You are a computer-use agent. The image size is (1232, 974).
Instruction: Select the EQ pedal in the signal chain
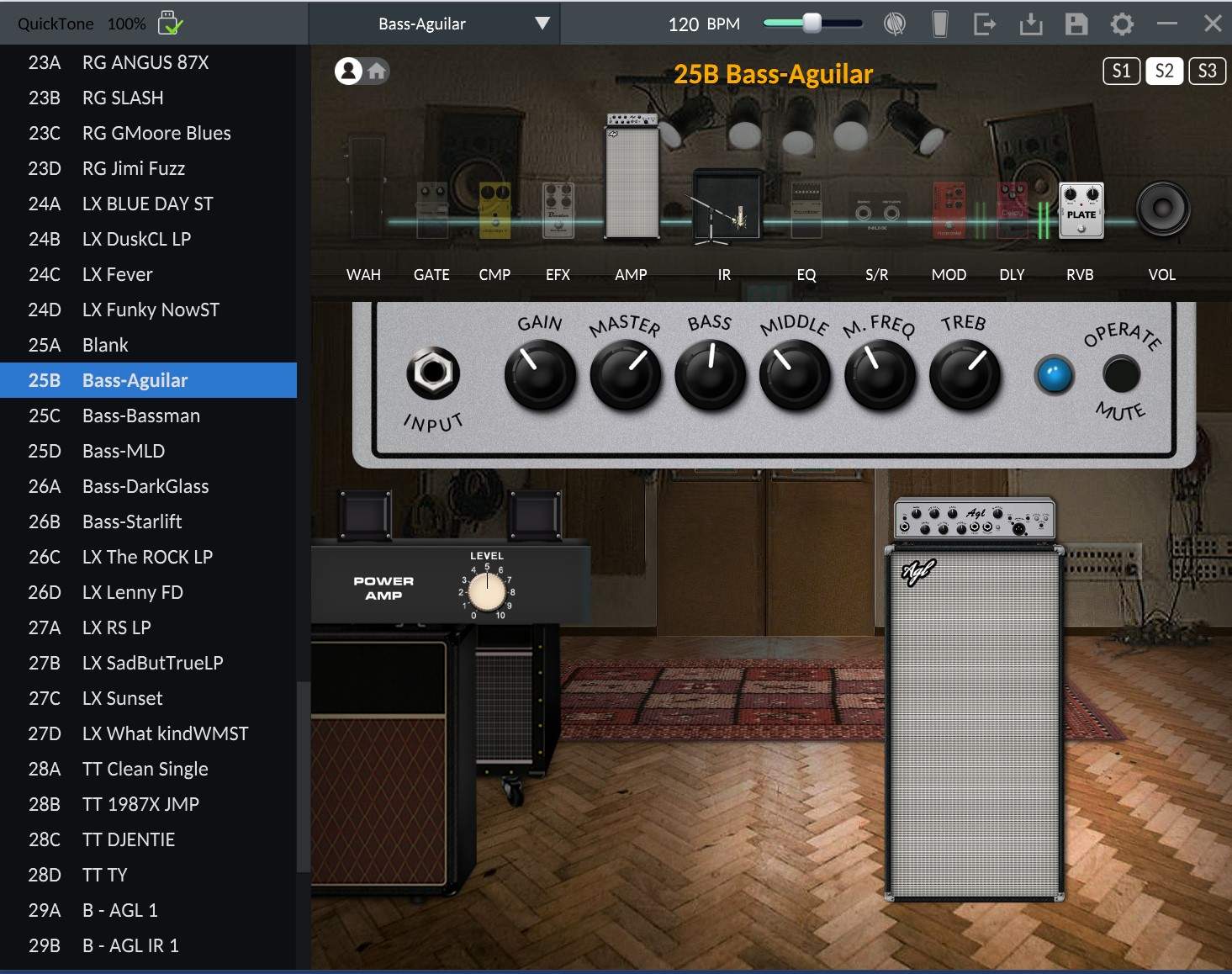click(x=806, y=210)
